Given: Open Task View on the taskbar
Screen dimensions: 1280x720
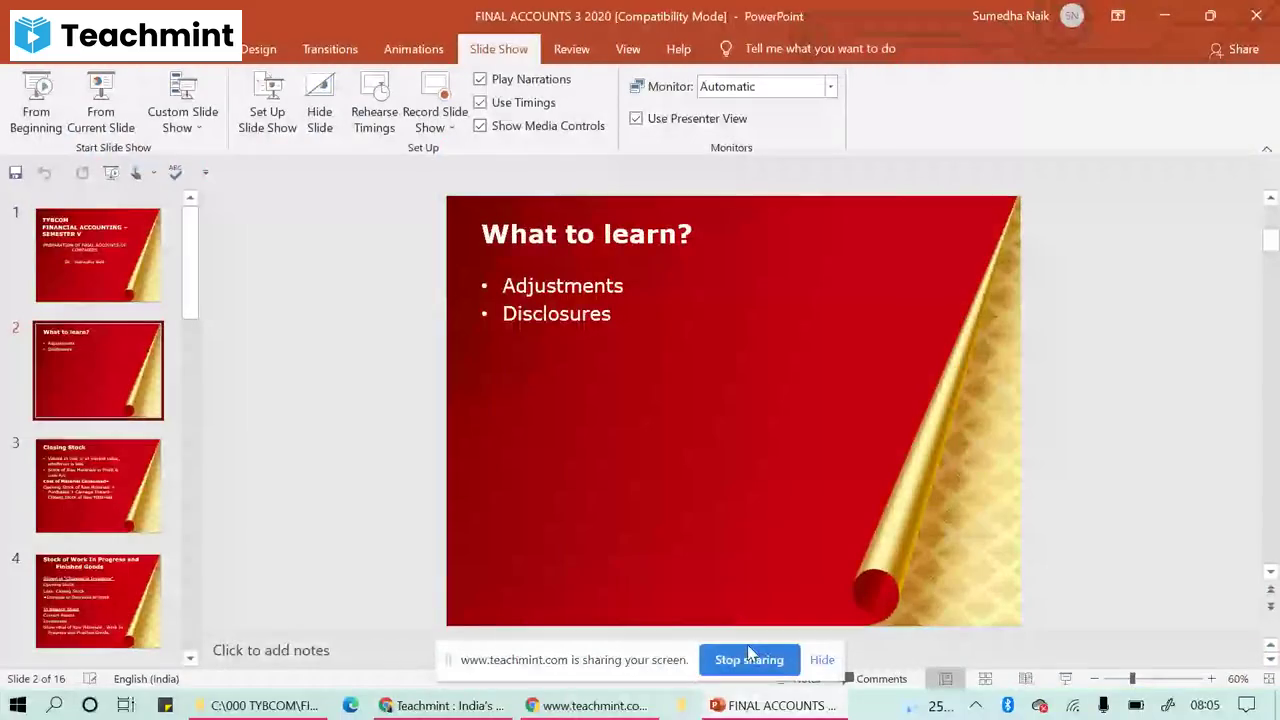Looking at the screenshot, I should [x=126, y=705].
